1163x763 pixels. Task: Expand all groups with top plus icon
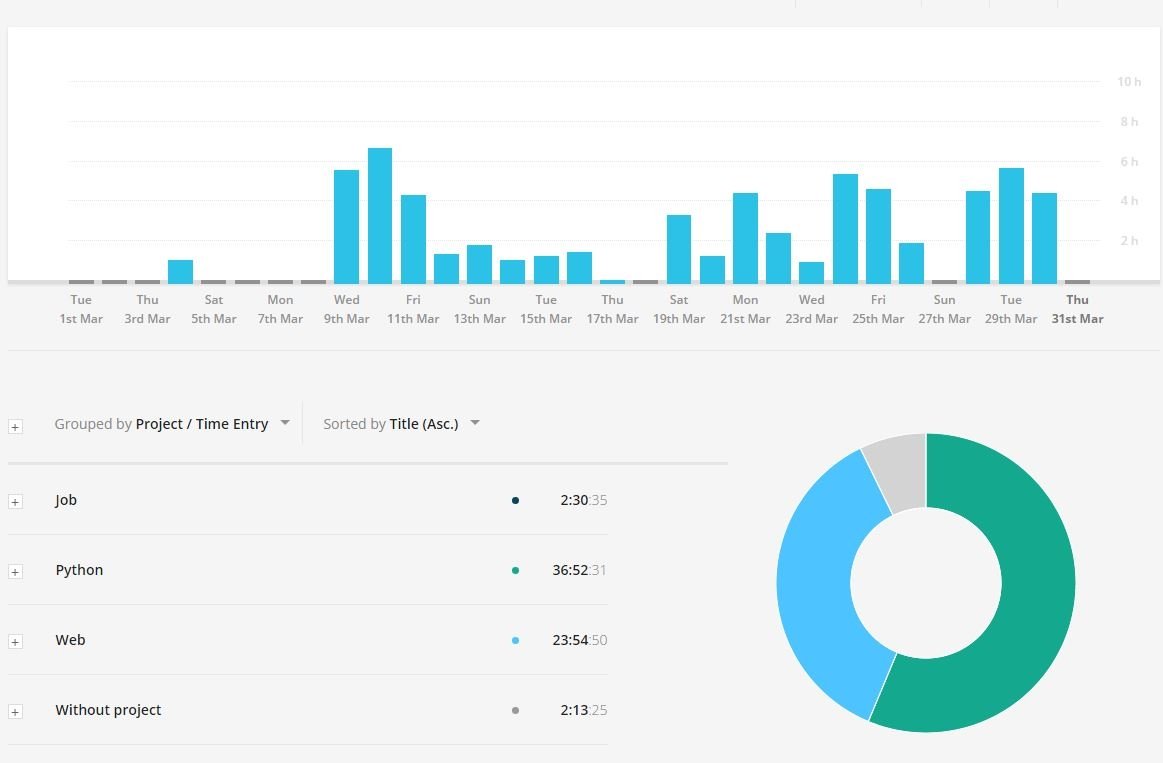[x=15, y=426]
